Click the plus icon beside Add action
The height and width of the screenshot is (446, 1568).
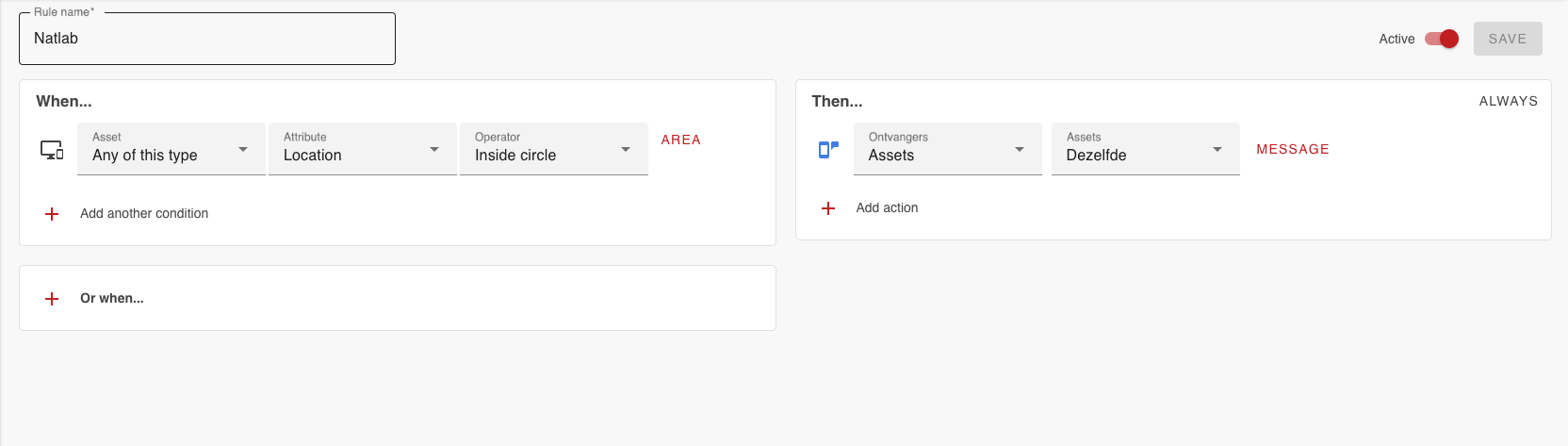pos(828,208)
